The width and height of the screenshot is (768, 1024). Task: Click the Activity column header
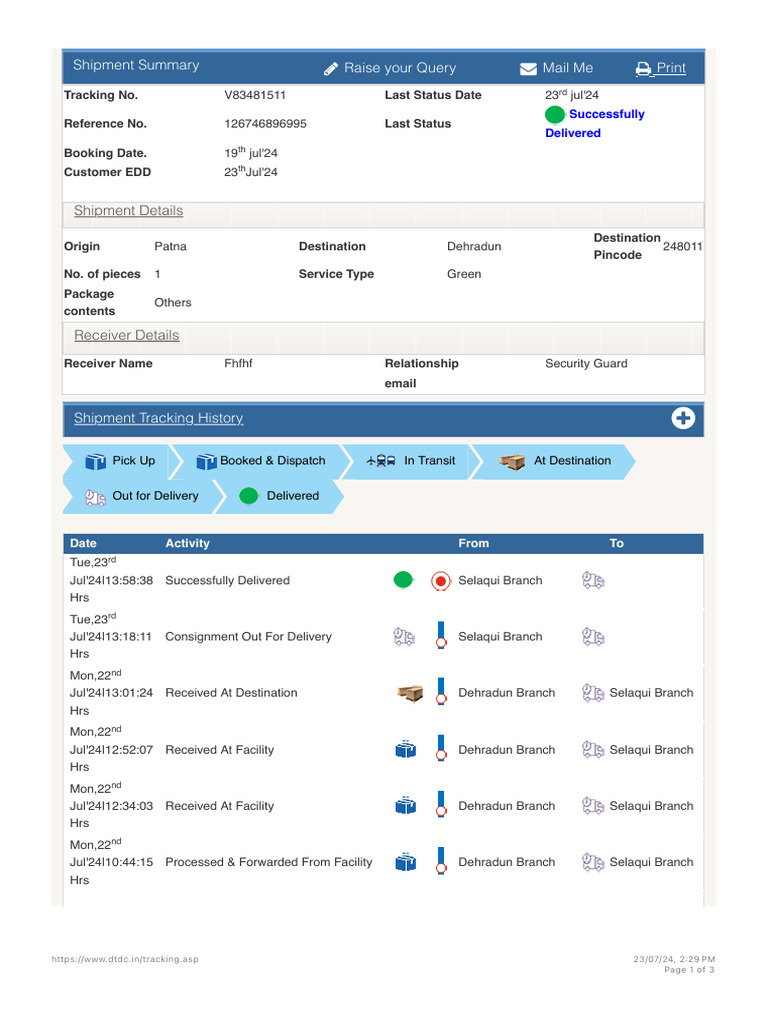coord(187,544)
